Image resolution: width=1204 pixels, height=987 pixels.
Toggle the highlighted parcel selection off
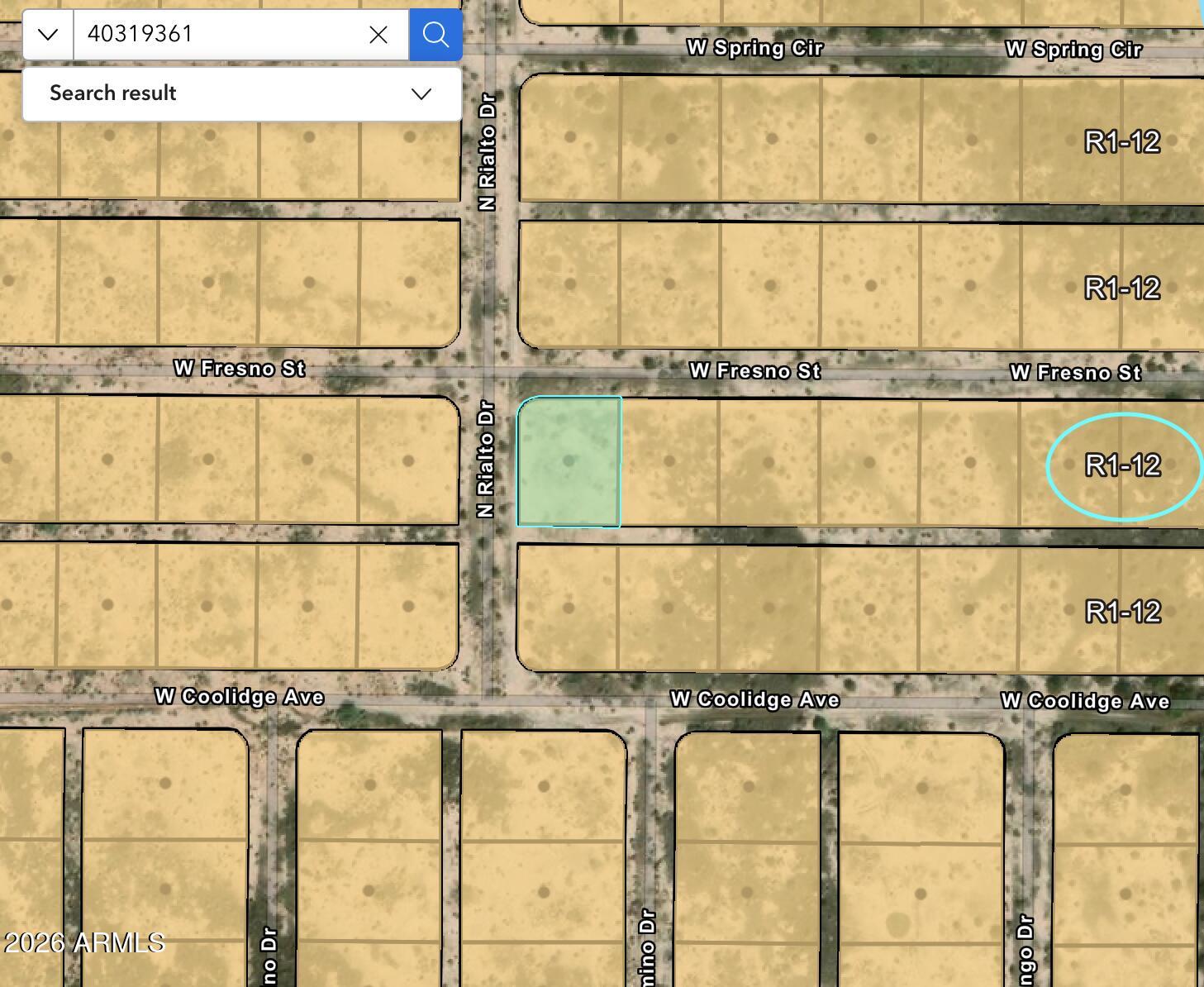569,460
